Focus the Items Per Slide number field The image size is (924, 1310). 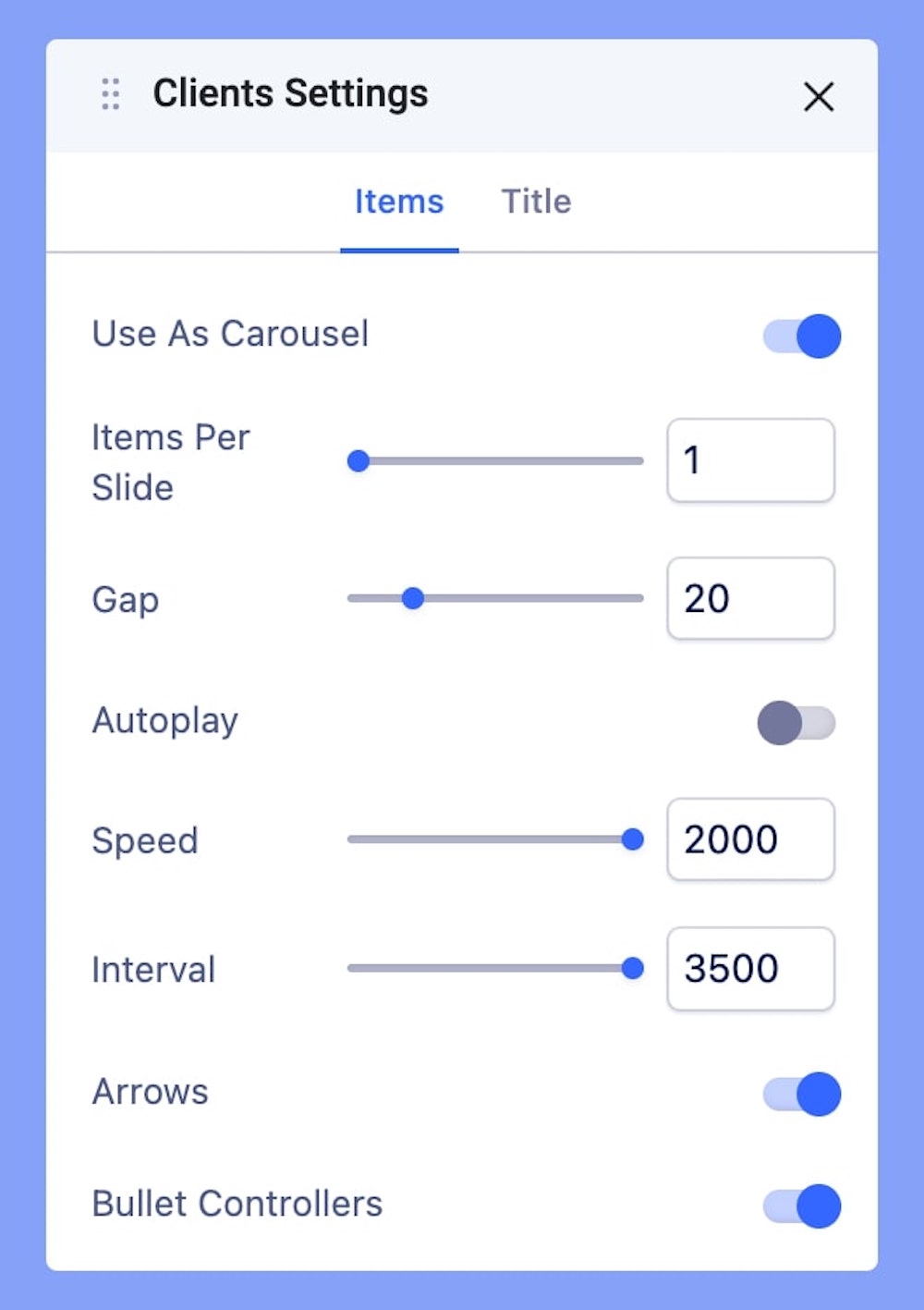[750, 460]
